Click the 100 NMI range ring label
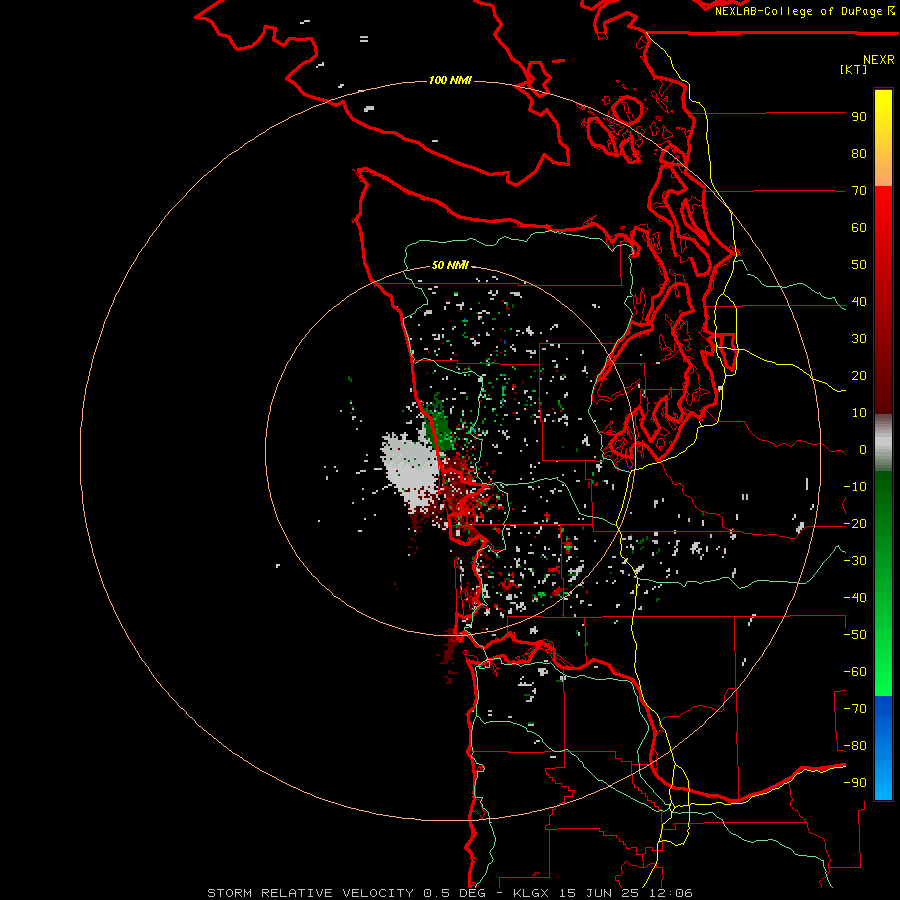The height and width of the screenshot is (900, 900). point(450,80)
